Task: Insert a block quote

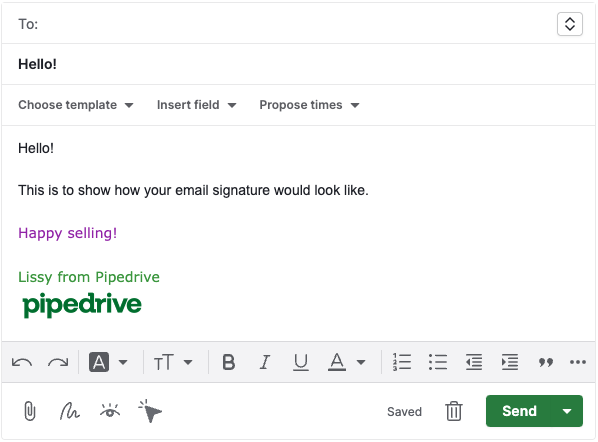Action: (546, 362)
